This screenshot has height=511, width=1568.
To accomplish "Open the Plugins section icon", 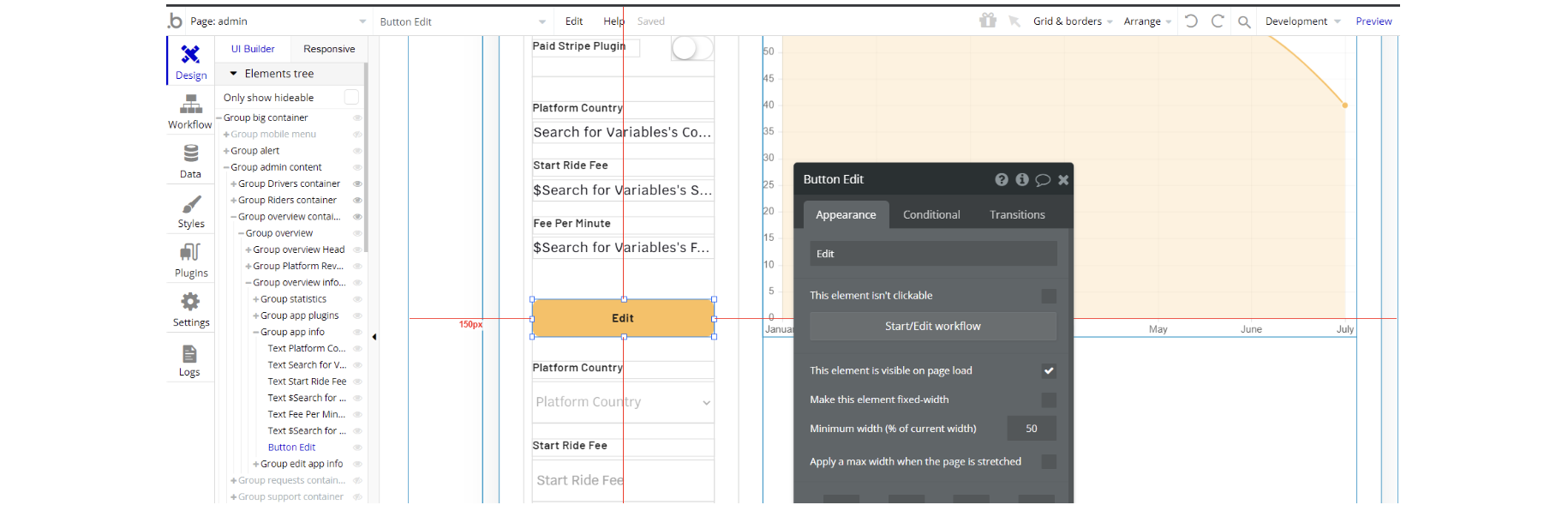I will [x=190, y=260].
